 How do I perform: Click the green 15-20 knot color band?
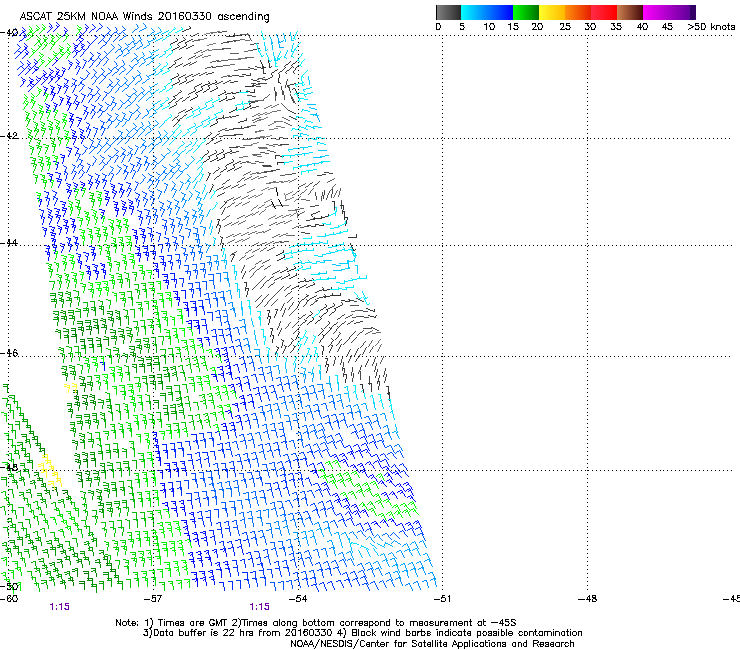click(526, 12)
